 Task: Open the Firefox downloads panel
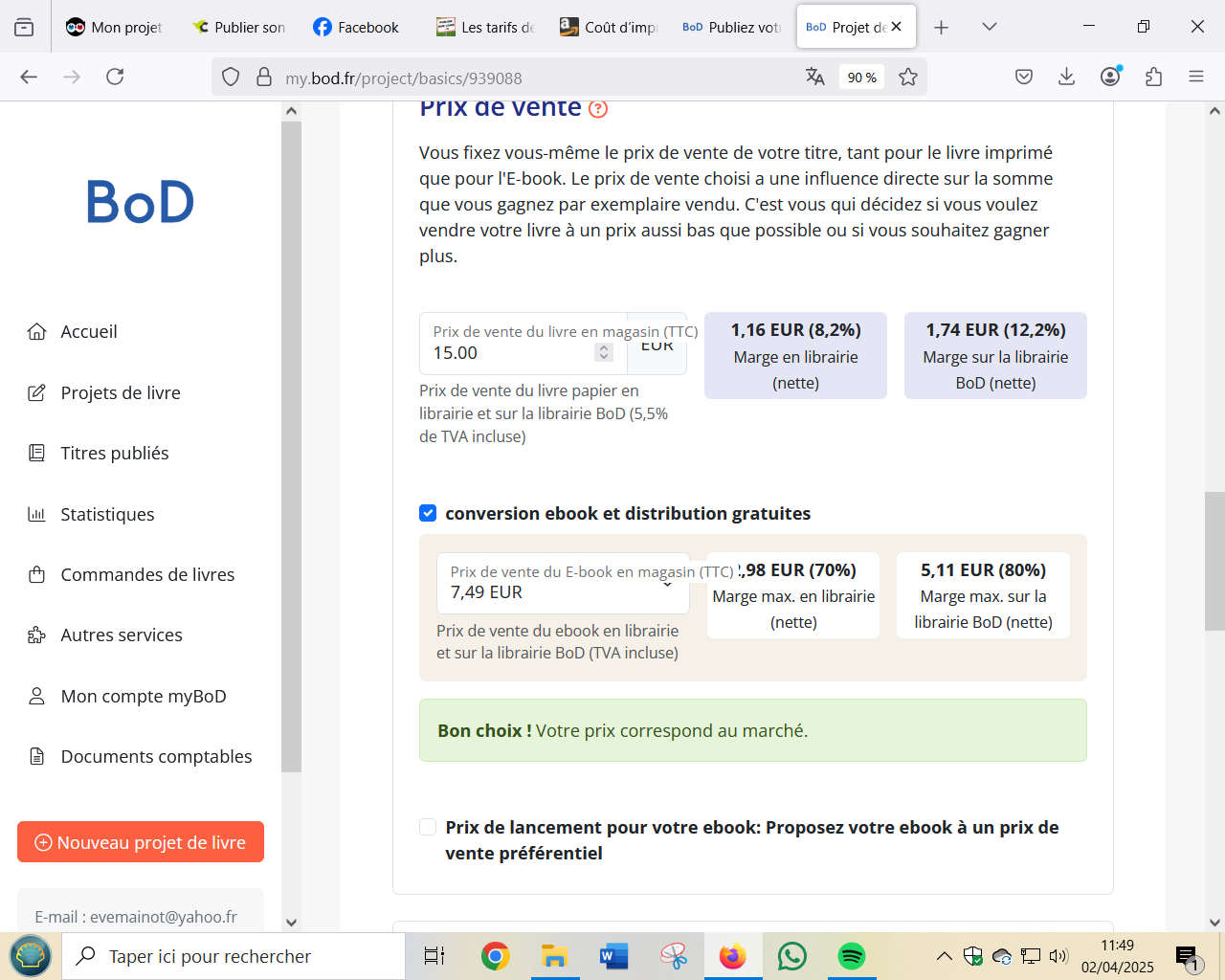click(1066, 78)
